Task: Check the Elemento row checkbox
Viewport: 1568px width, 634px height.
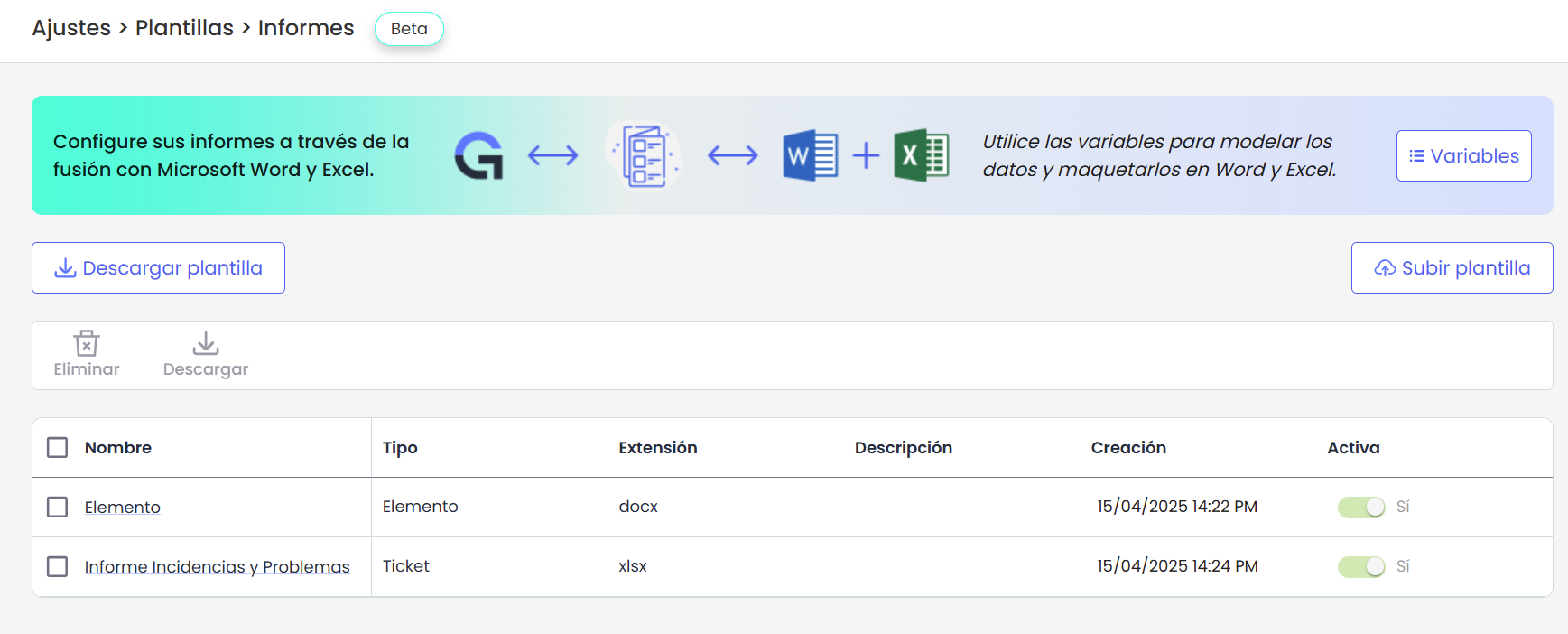Action: click(x=58, y=508)
